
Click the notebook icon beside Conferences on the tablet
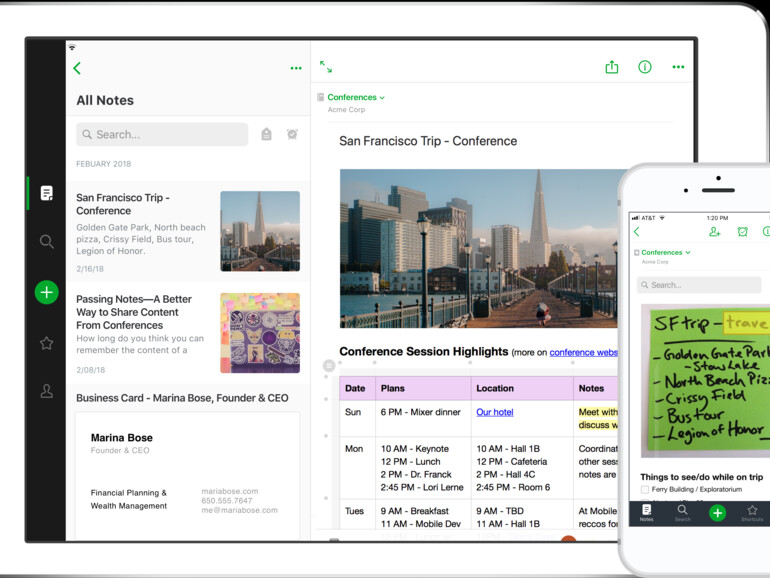click(320, 97)
